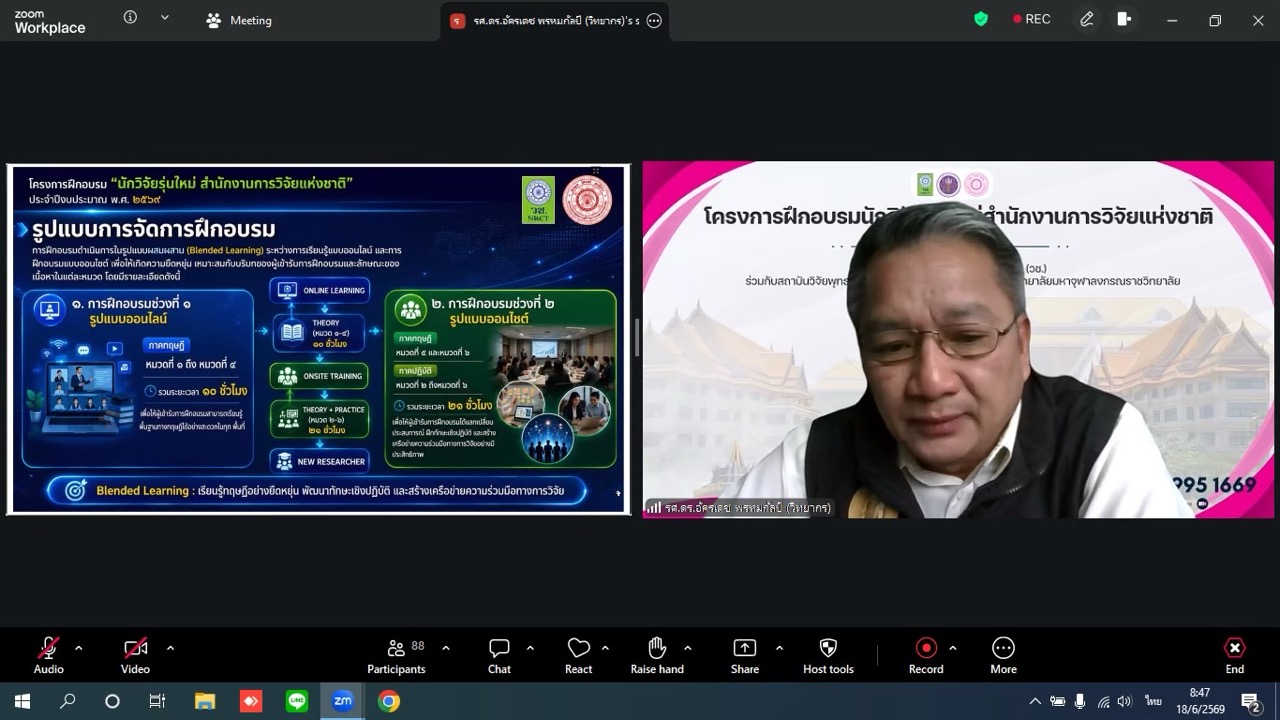The height and width of the screenshot is (720, 1280).
Task: Expand the arrow next to Participants
Action: [x=446, y=647]
